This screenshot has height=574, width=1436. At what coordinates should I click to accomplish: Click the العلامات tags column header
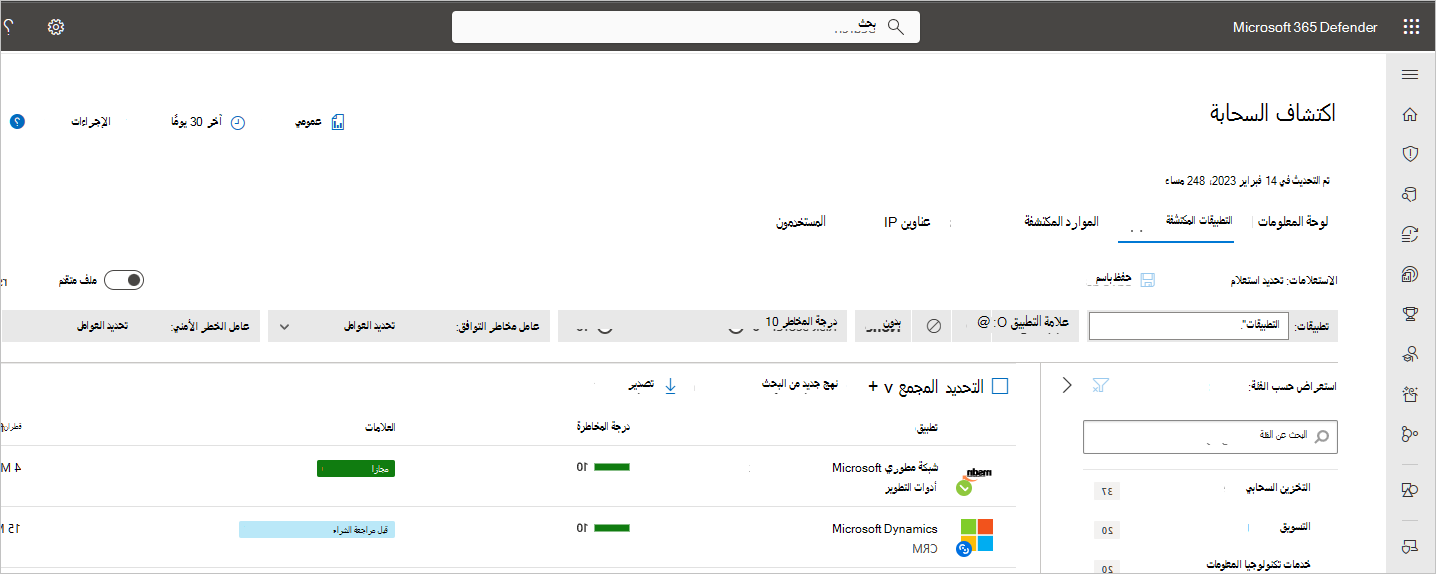pyautogui.click(x=379, y=427)
